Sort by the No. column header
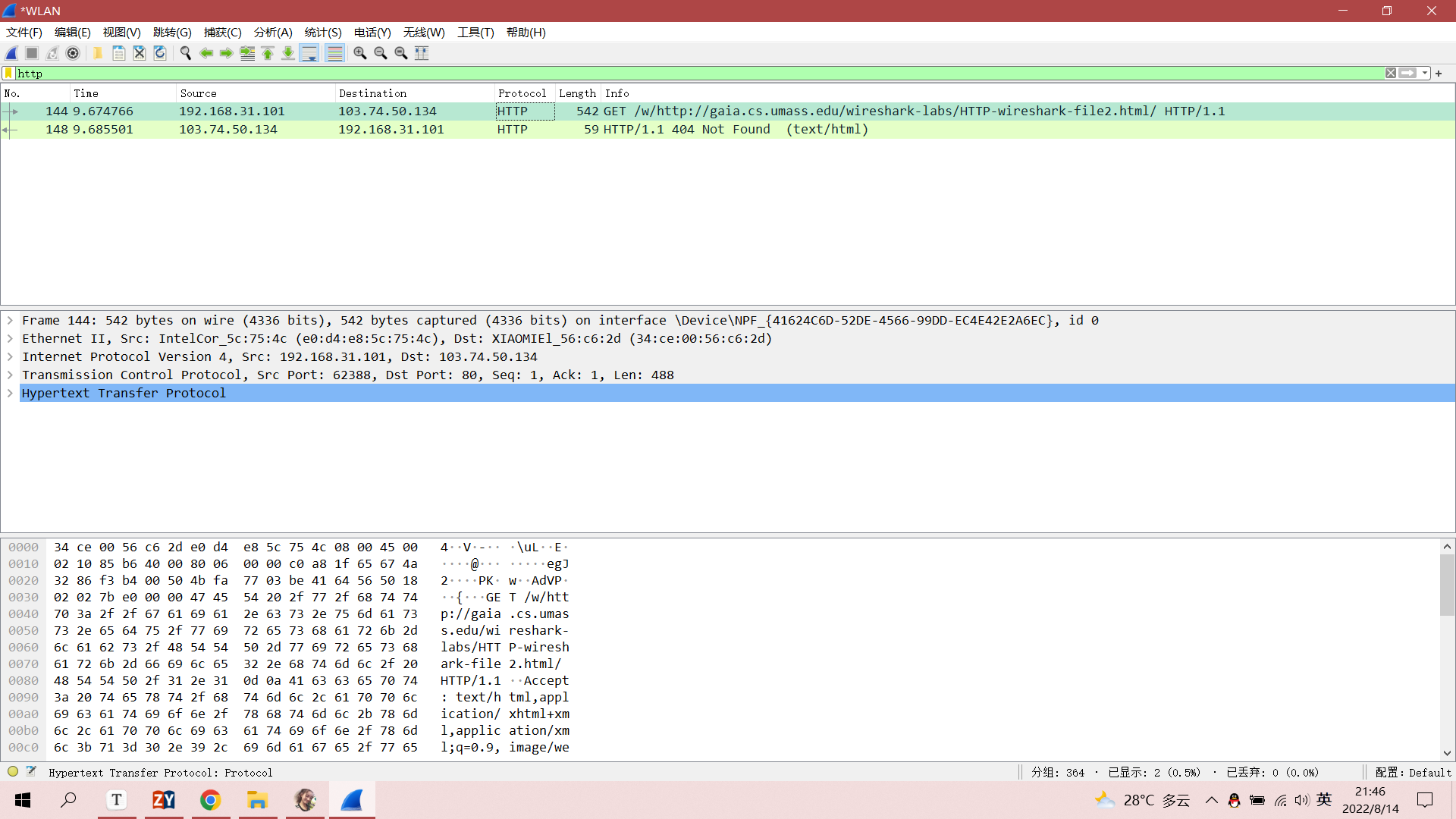The height and width of the screenshot is (819, 1456). (35, 93)
